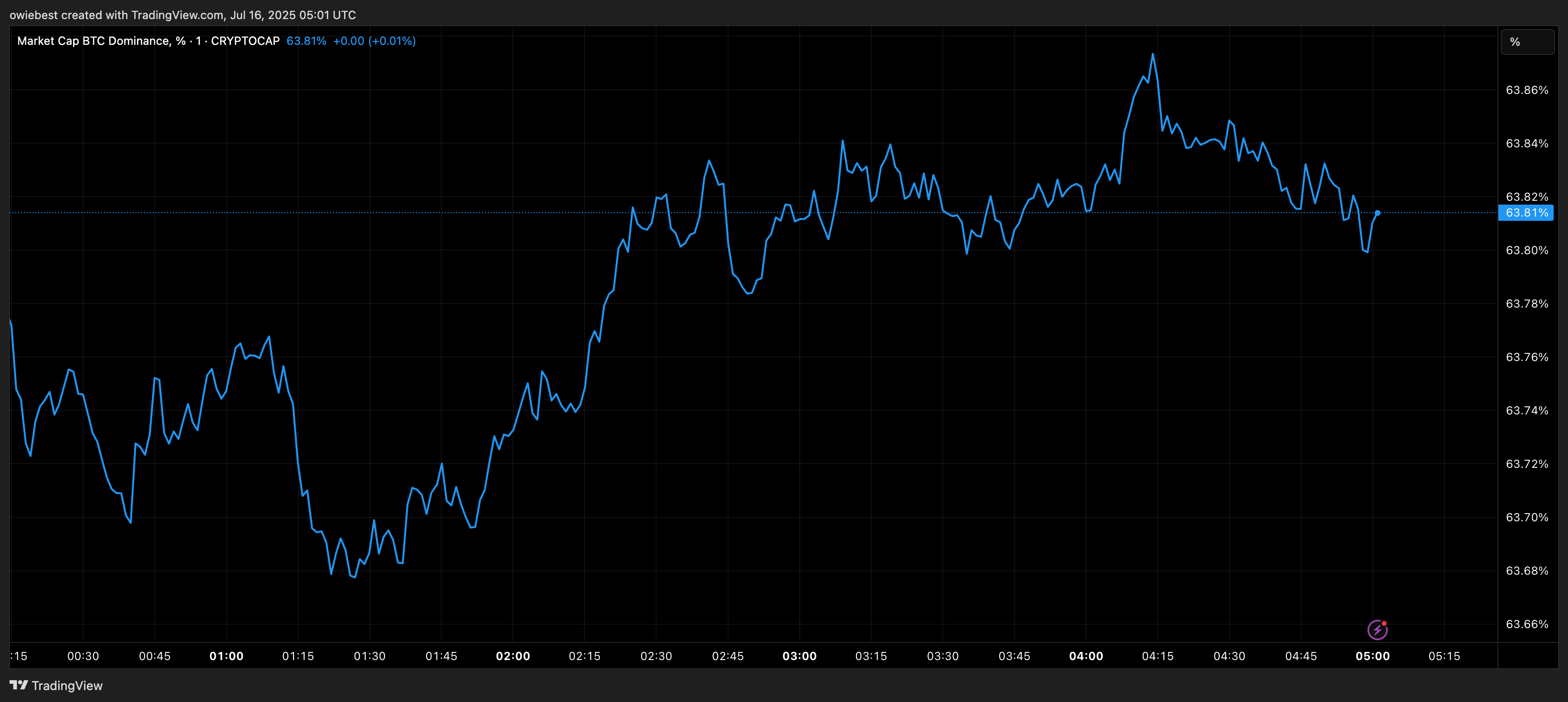The image size is (1568, 702).
Task: Click the 63.76% price axis label
Action: (x=1526, y=357)
